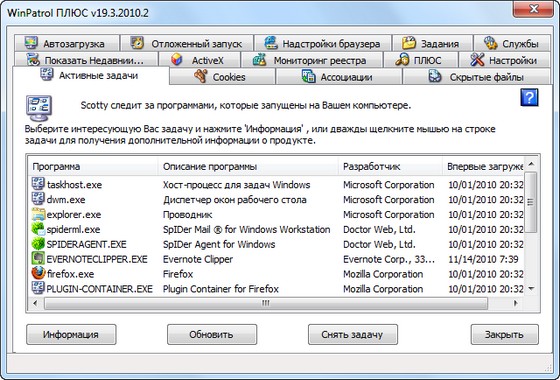Click the Снять задачу button
The height and width of the screenshot is (380, 560).
(352, 335)
